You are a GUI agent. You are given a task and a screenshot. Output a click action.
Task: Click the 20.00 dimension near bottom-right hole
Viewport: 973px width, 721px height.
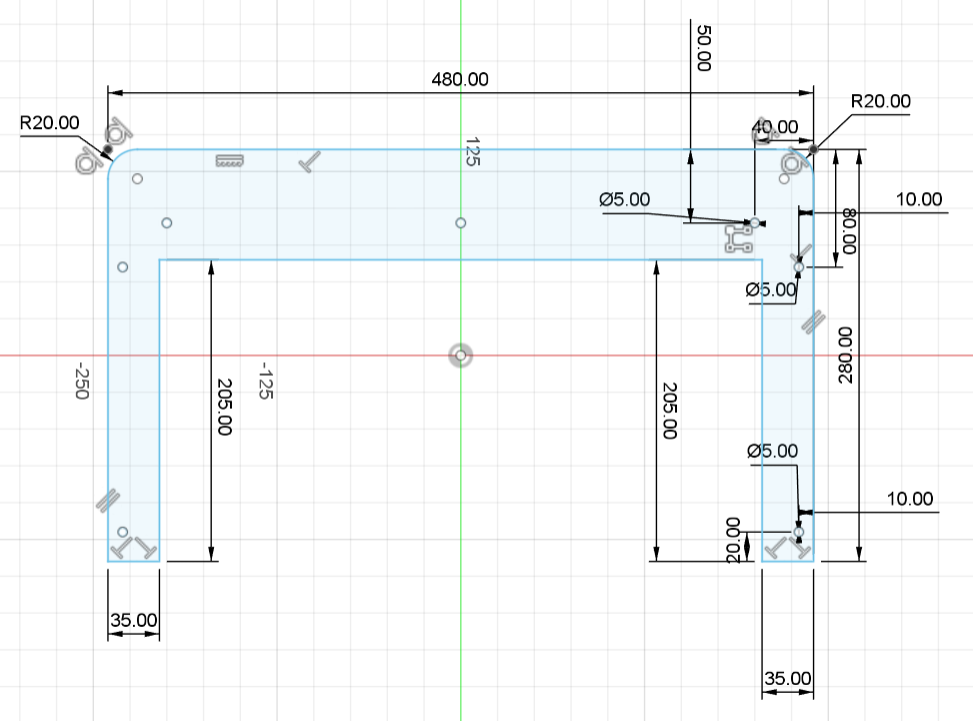[x=733, y=540]
